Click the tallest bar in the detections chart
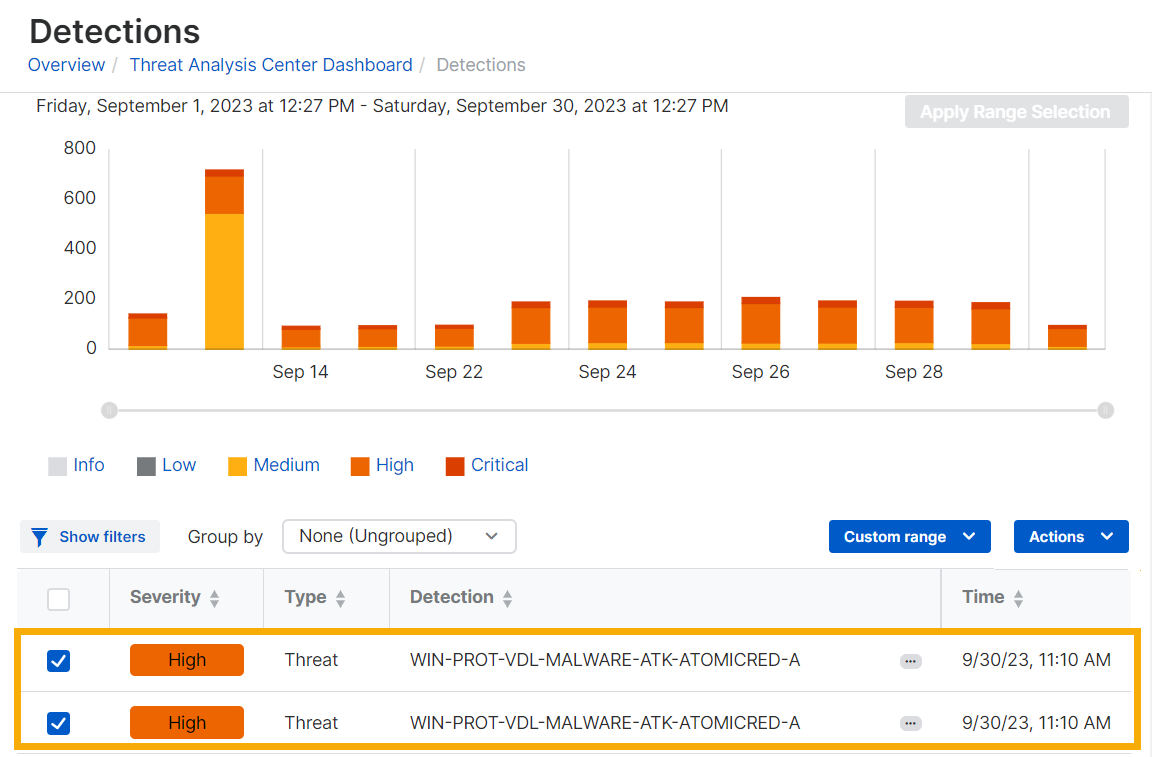 coord(224,260)
